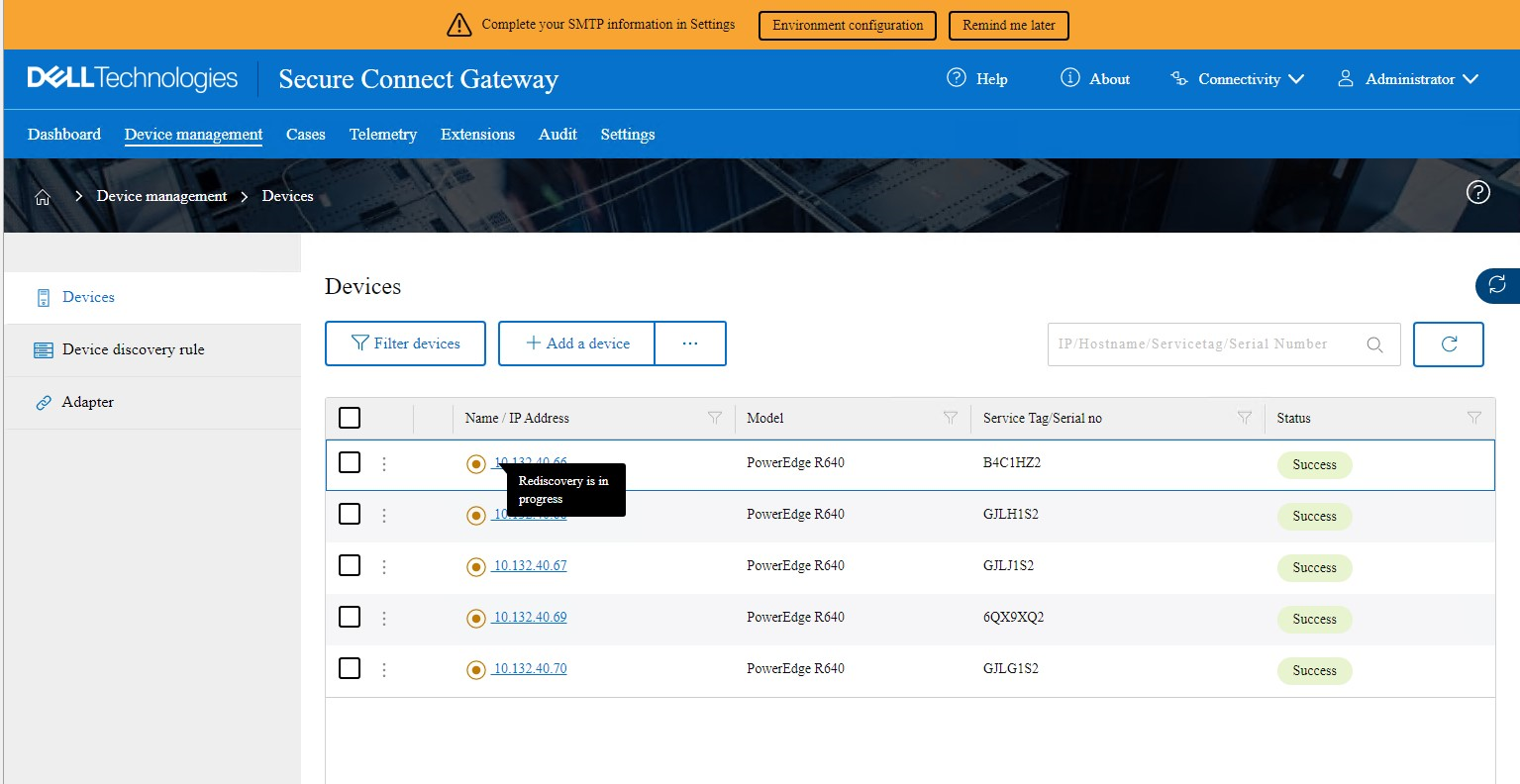Open the Help question mark icon
1520x784 pixels.
click(957, 77)
